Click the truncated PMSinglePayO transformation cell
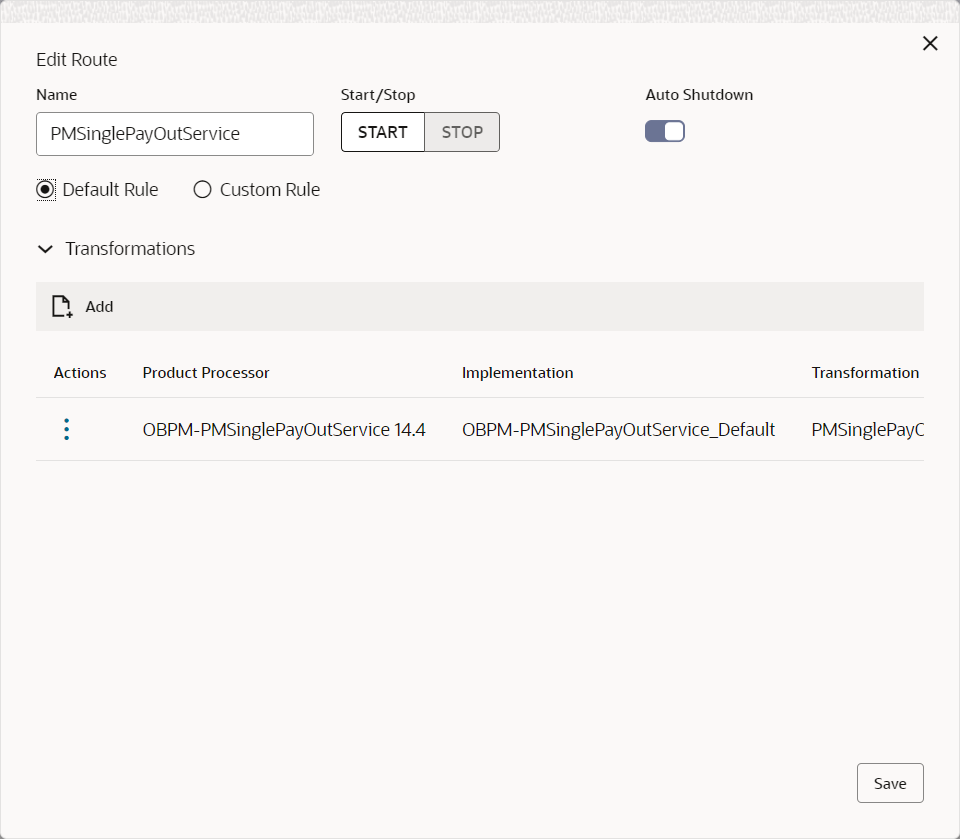 [868, 430]
